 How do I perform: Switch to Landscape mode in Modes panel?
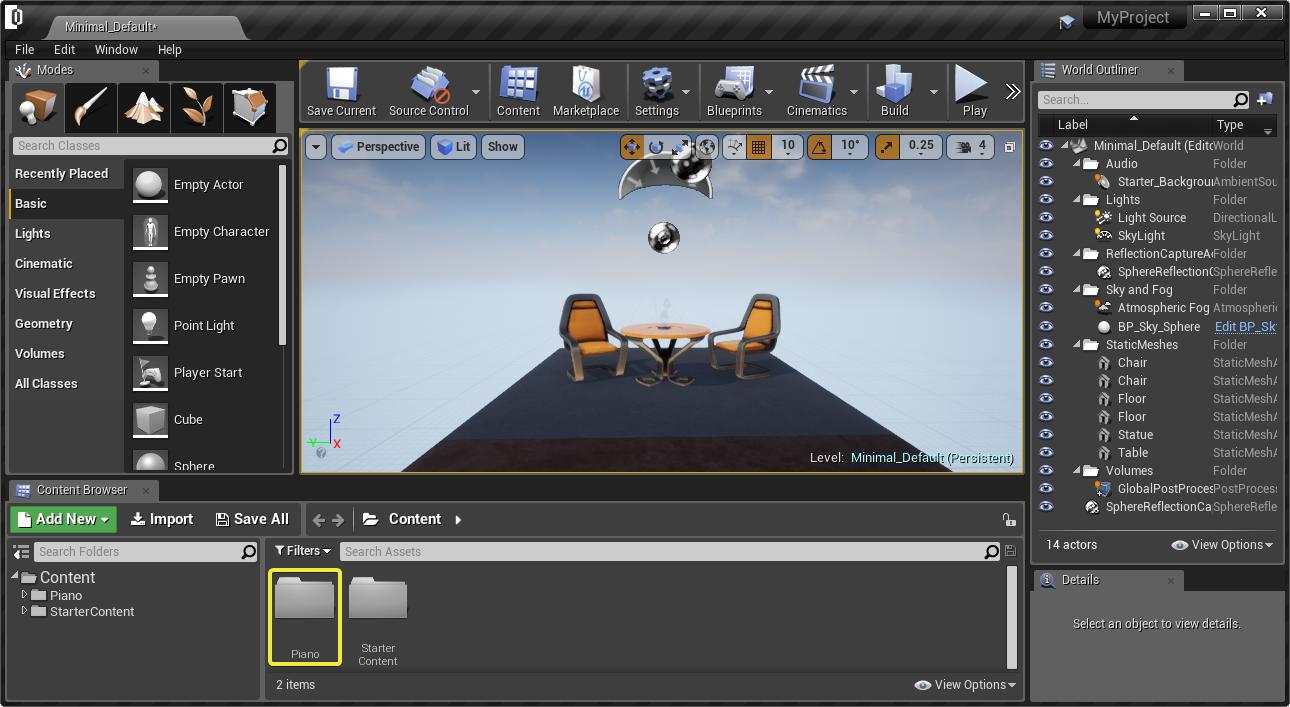pos(144,107)
